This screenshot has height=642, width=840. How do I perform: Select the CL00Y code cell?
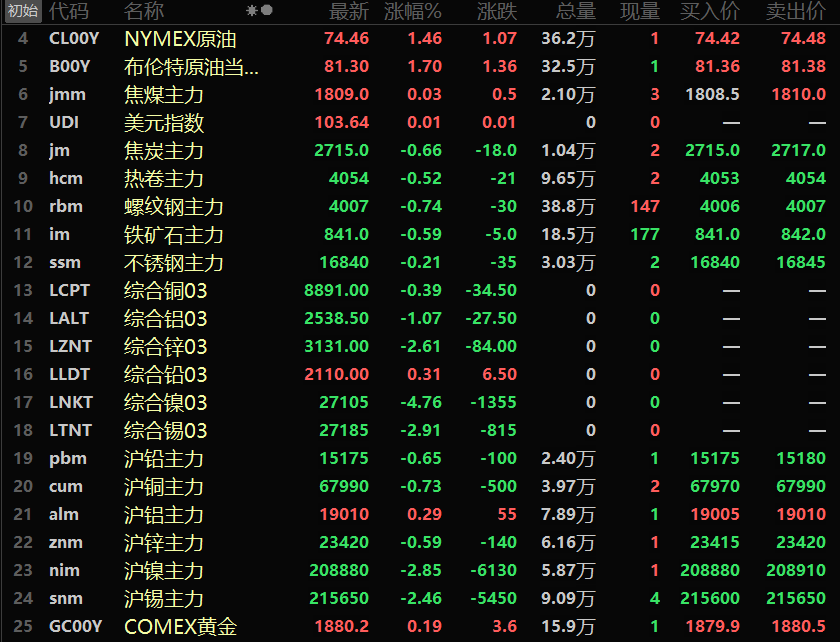74,39
